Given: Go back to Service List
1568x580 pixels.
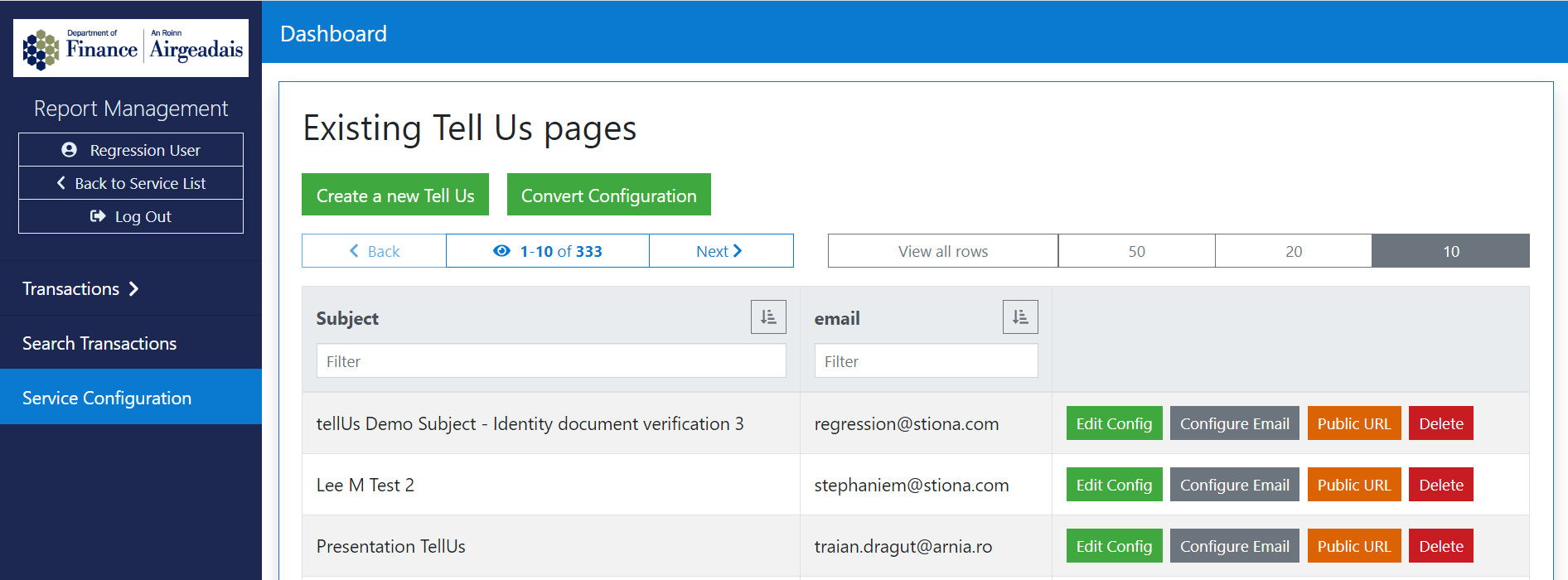Looking at the screenshot, I should click(x=131, y=183).
